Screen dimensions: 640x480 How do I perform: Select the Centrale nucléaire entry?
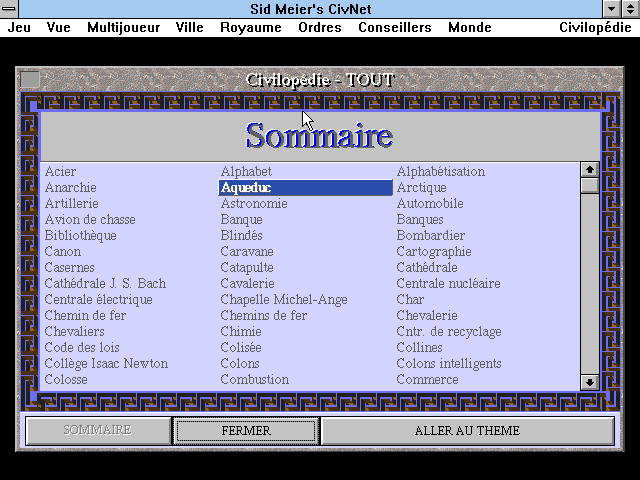click(x=448, y=283)
